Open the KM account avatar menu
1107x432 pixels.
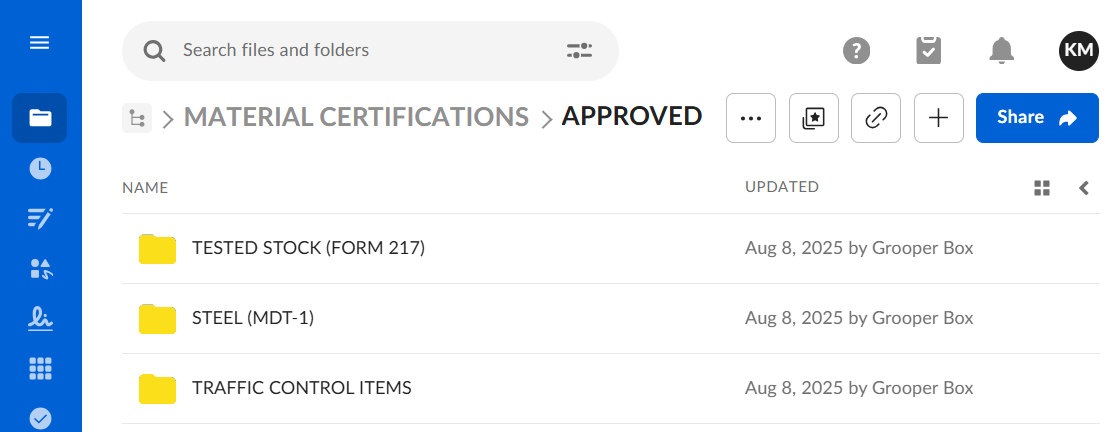point(1078,50)
